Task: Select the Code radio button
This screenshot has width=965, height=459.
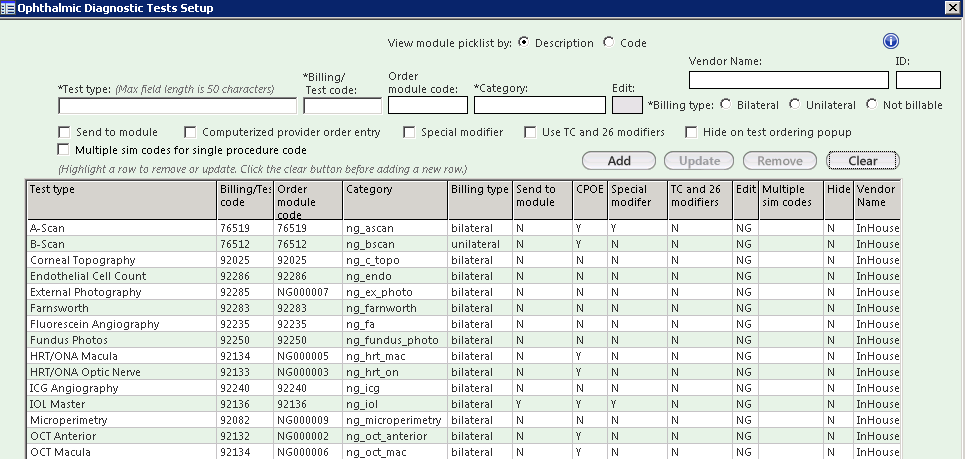Action: (609, 42)
